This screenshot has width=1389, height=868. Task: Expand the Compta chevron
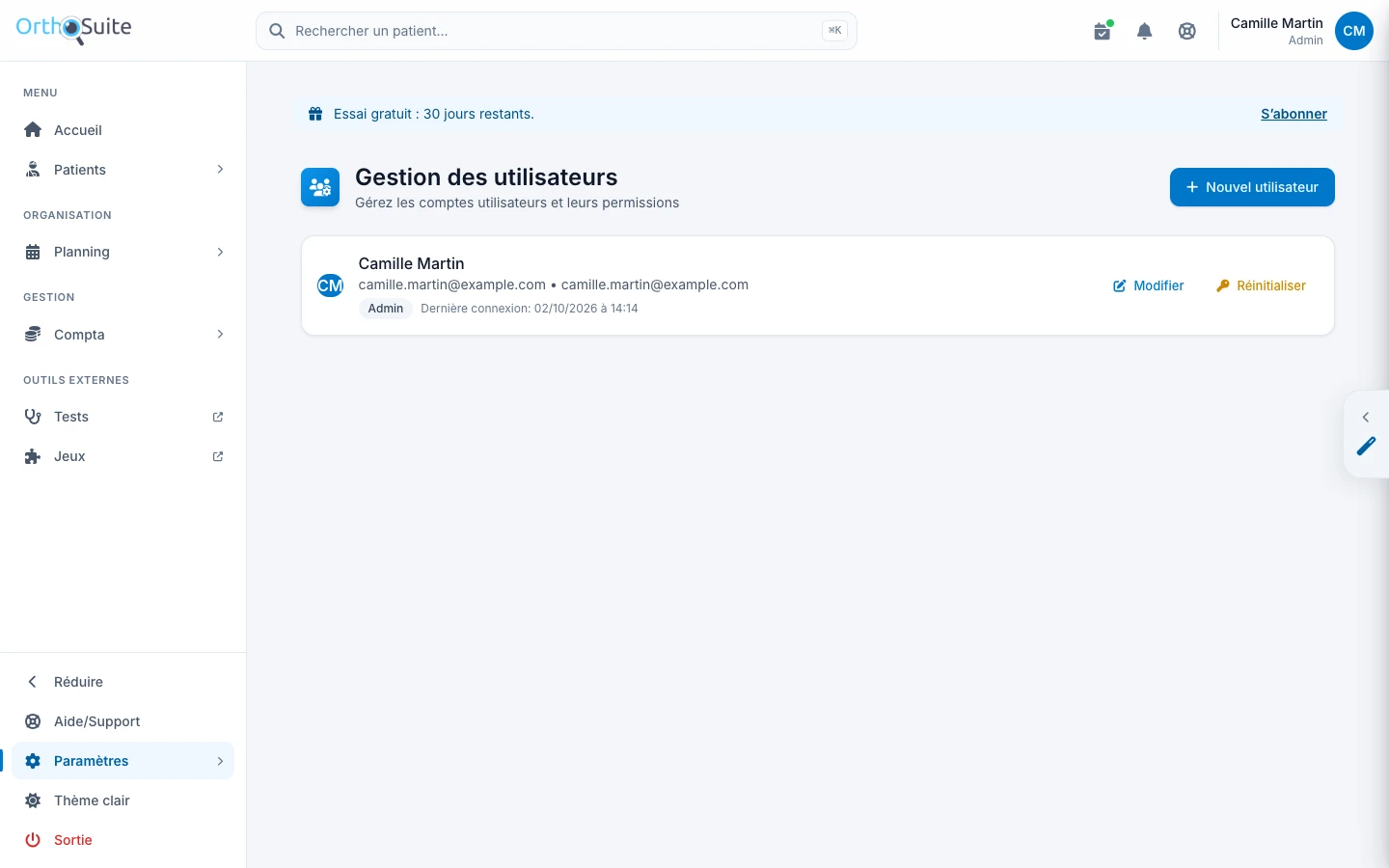(220, 335)
